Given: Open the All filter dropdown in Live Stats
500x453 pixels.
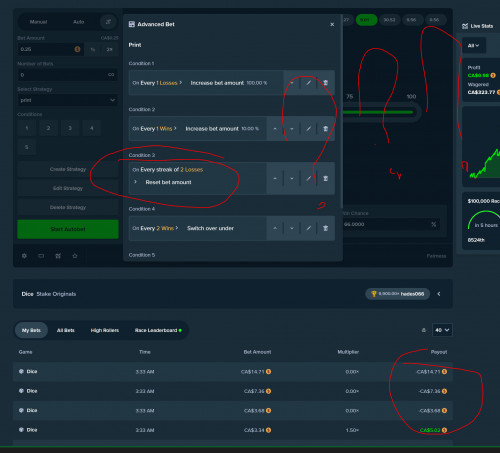Looking at the screenshot, I should pos(474,46).
